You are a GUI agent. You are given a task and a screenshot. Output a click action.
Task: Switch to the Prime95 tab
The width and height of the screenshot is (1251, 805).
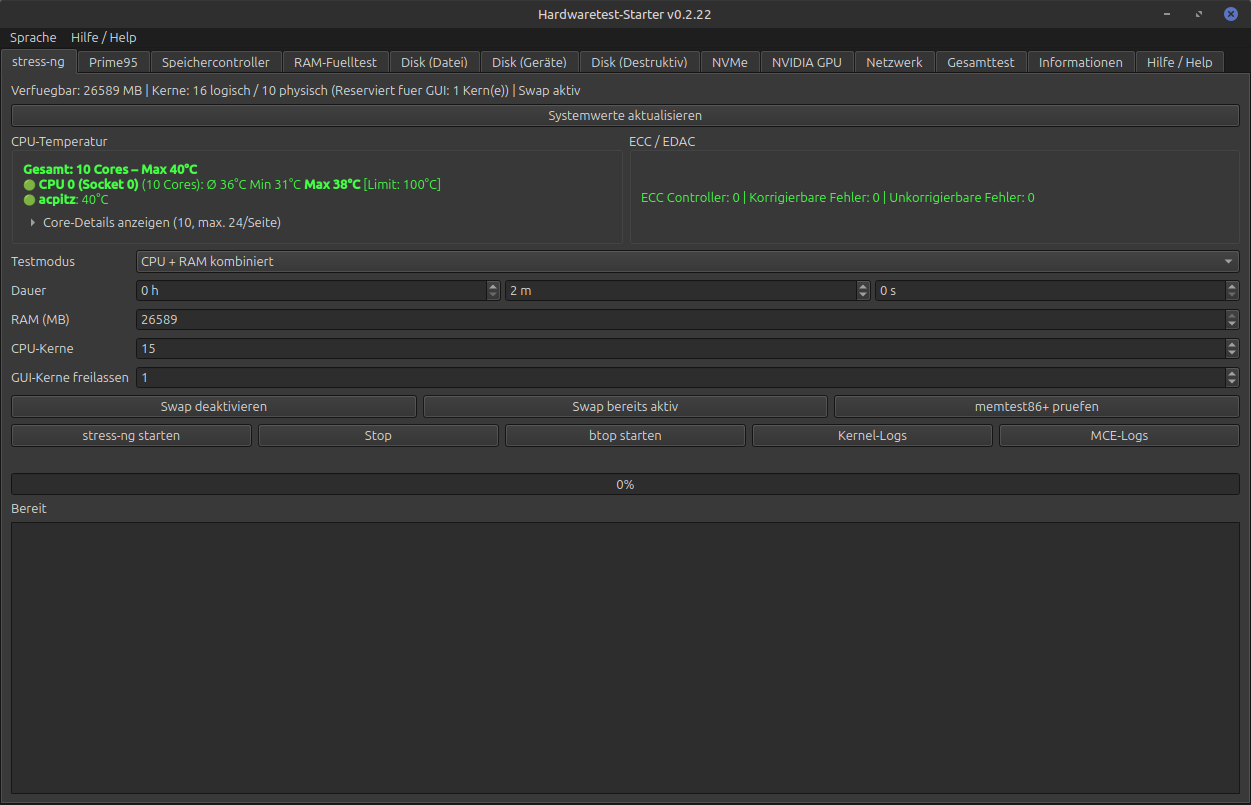(x=113, y=62)
